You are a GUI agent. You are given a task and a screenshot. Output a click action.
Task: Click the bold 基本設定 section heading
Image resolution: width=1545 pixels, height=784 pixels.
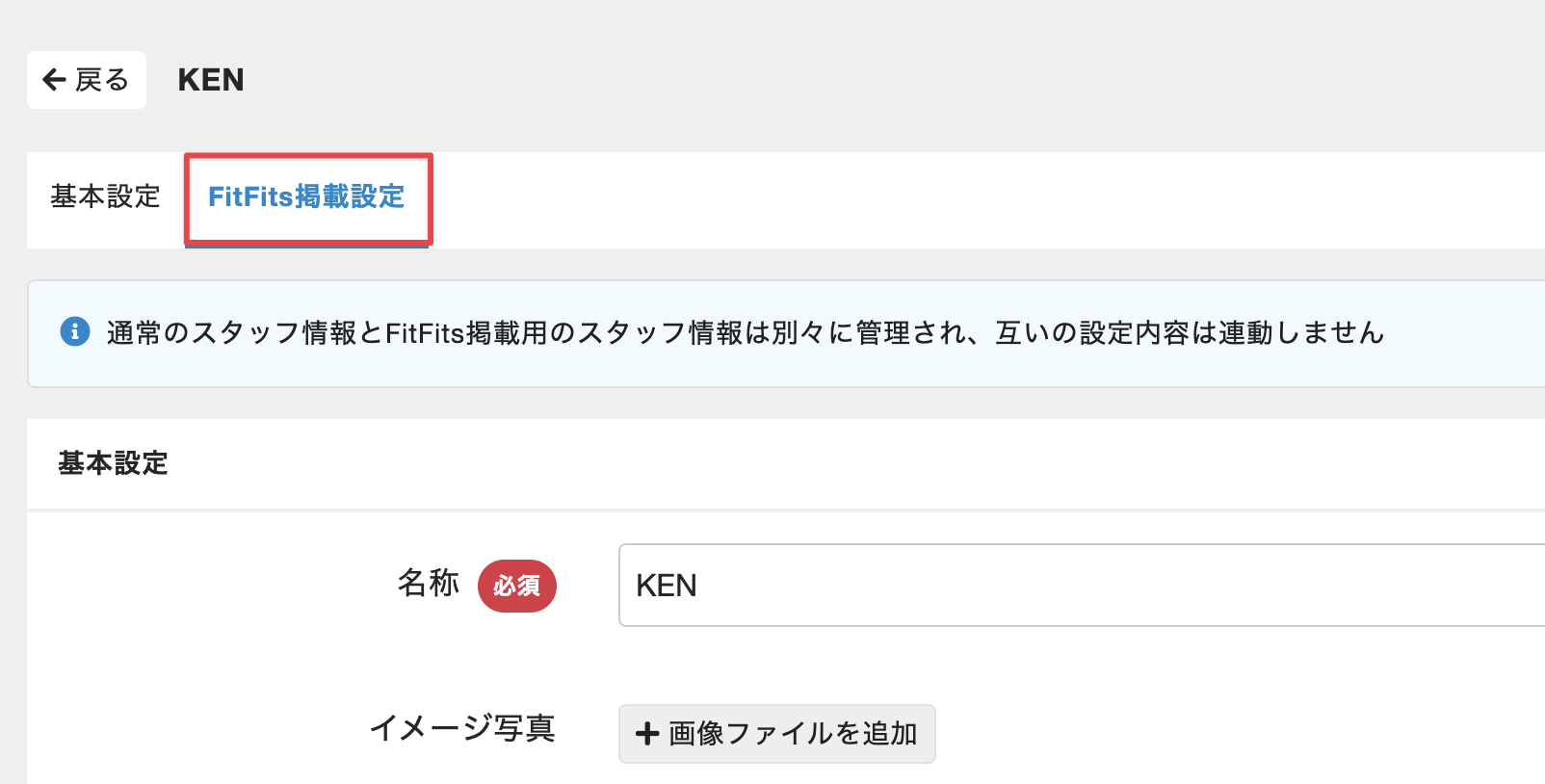pos(113,463)
